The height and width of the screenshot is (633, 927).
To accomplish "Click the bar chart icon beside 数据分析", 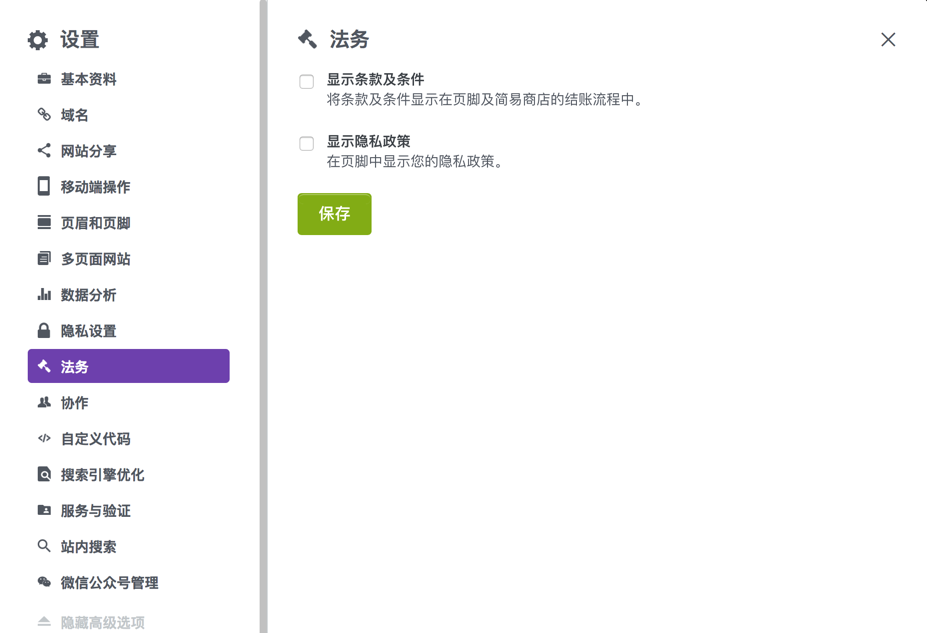I will [44, 294].
